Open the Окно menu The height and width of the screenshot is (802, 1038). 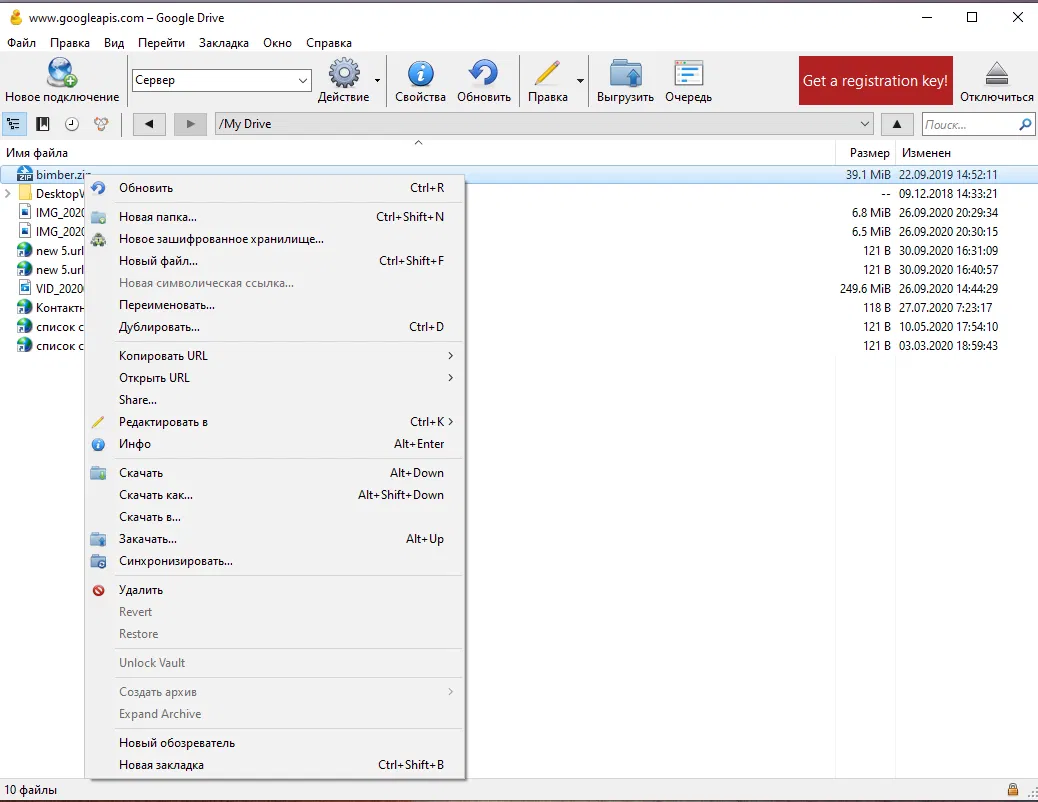tap(277, 43)
